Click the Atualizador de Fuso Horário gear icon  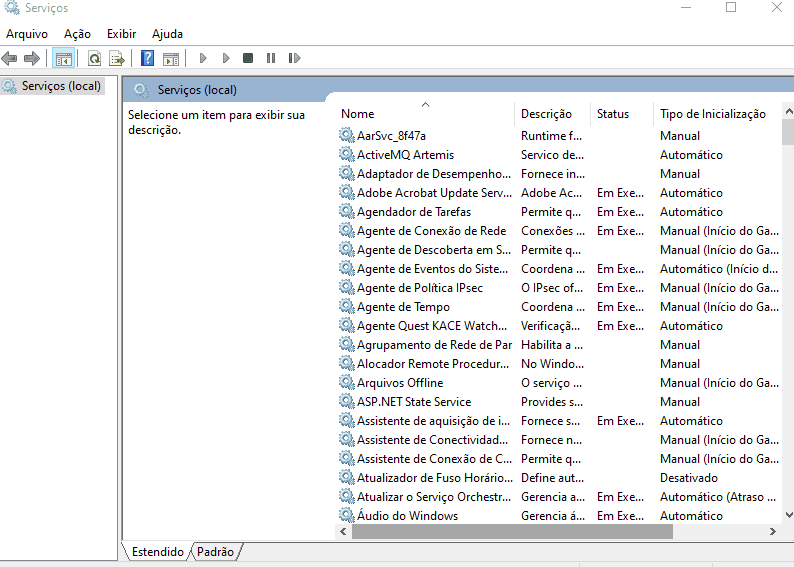coord(346,477)
